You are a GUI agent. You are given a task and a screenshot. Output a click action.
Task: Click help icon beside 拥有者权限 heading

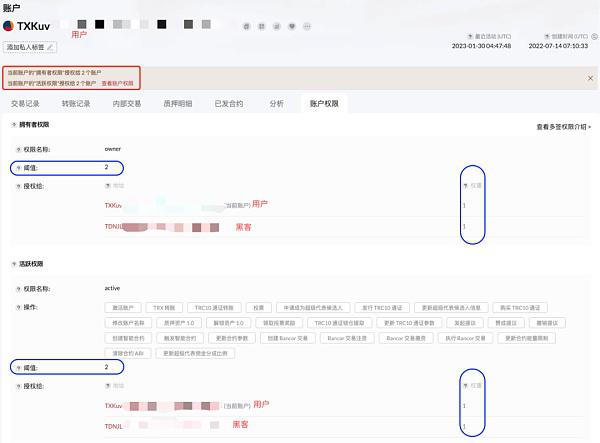(13, 125)
